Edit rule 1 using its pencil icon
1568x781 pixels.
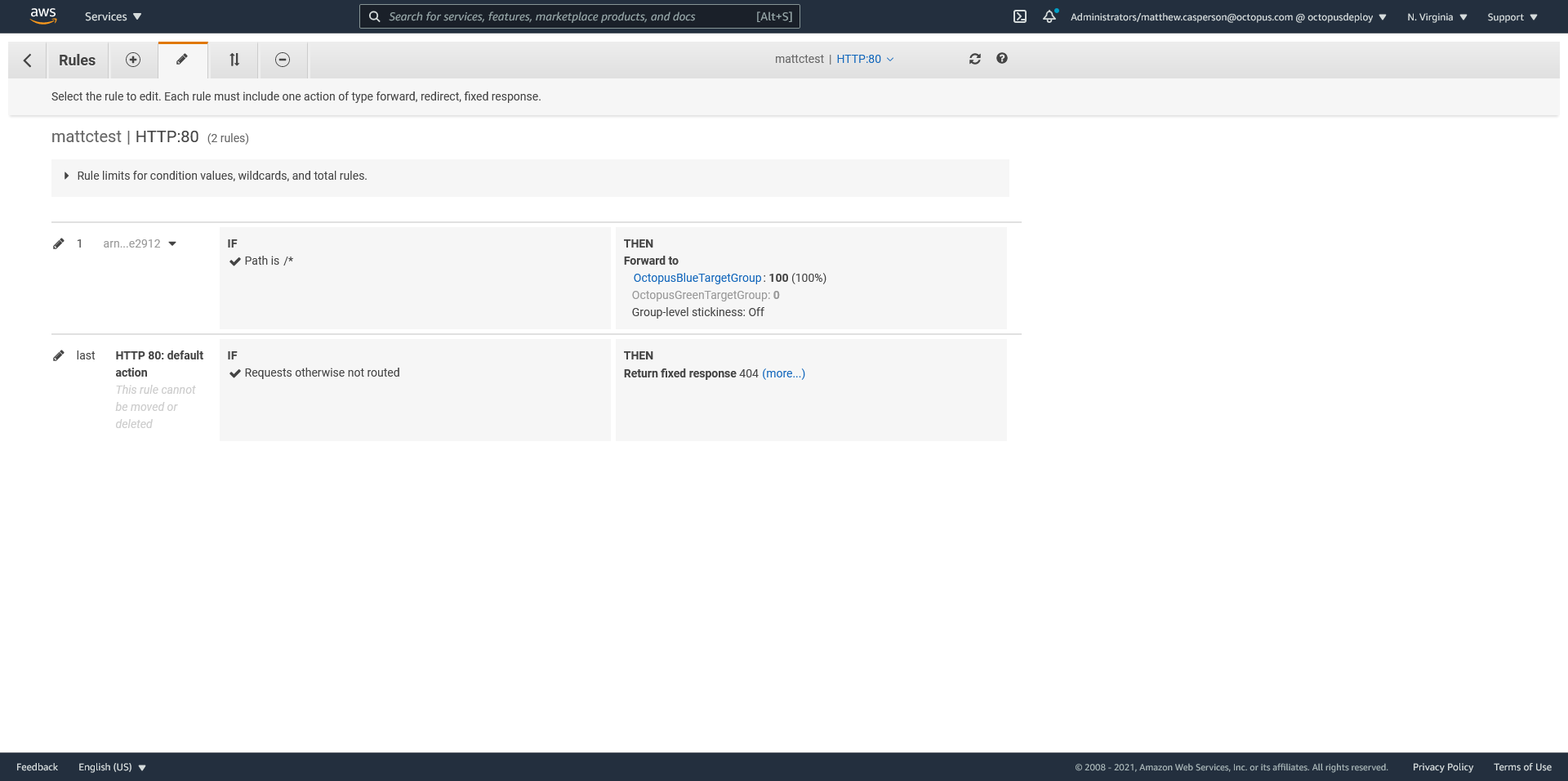pyautogui.click(x=59, y=243)
